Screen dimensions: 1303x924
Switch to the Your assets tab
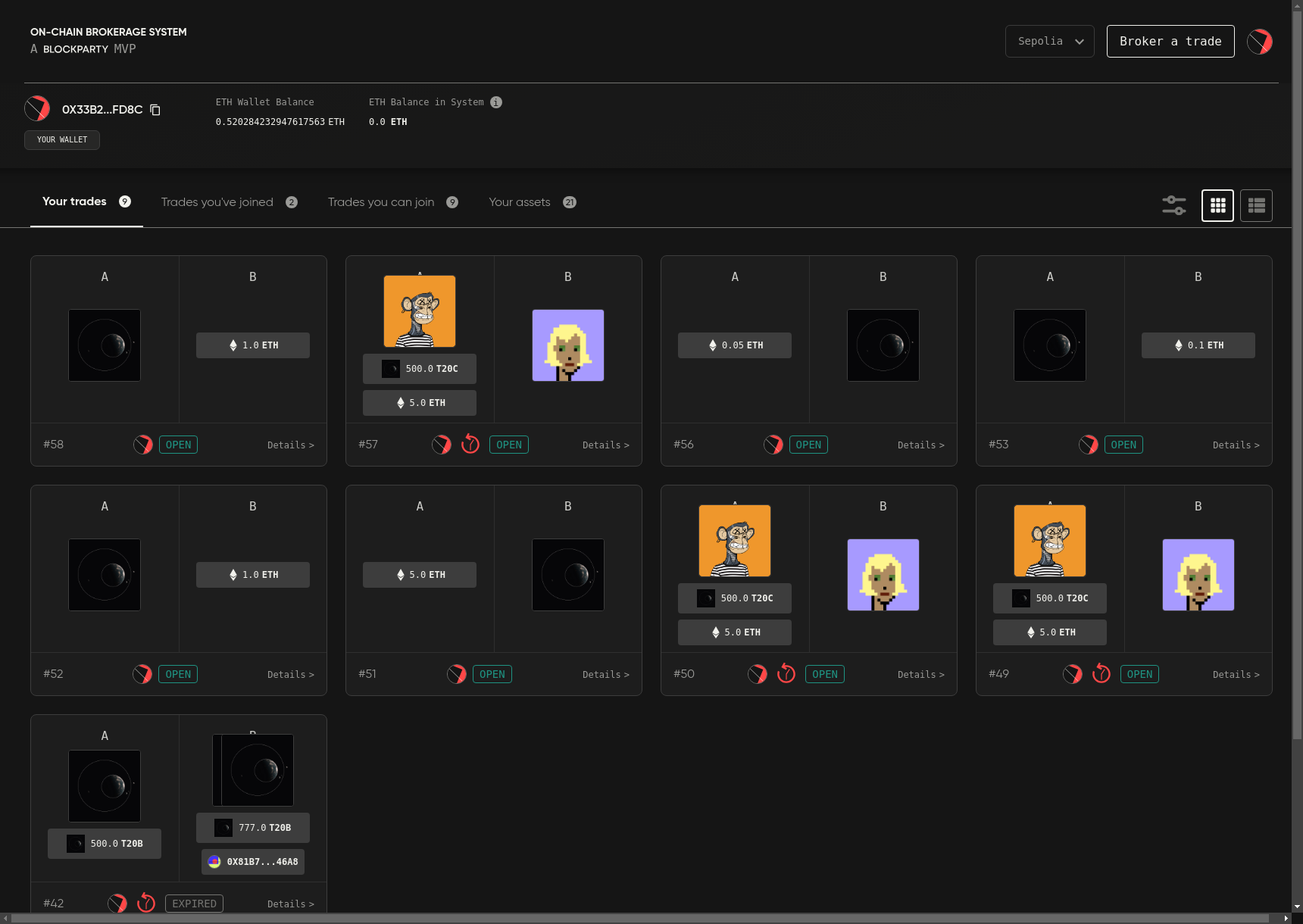(x=520, y=202)
